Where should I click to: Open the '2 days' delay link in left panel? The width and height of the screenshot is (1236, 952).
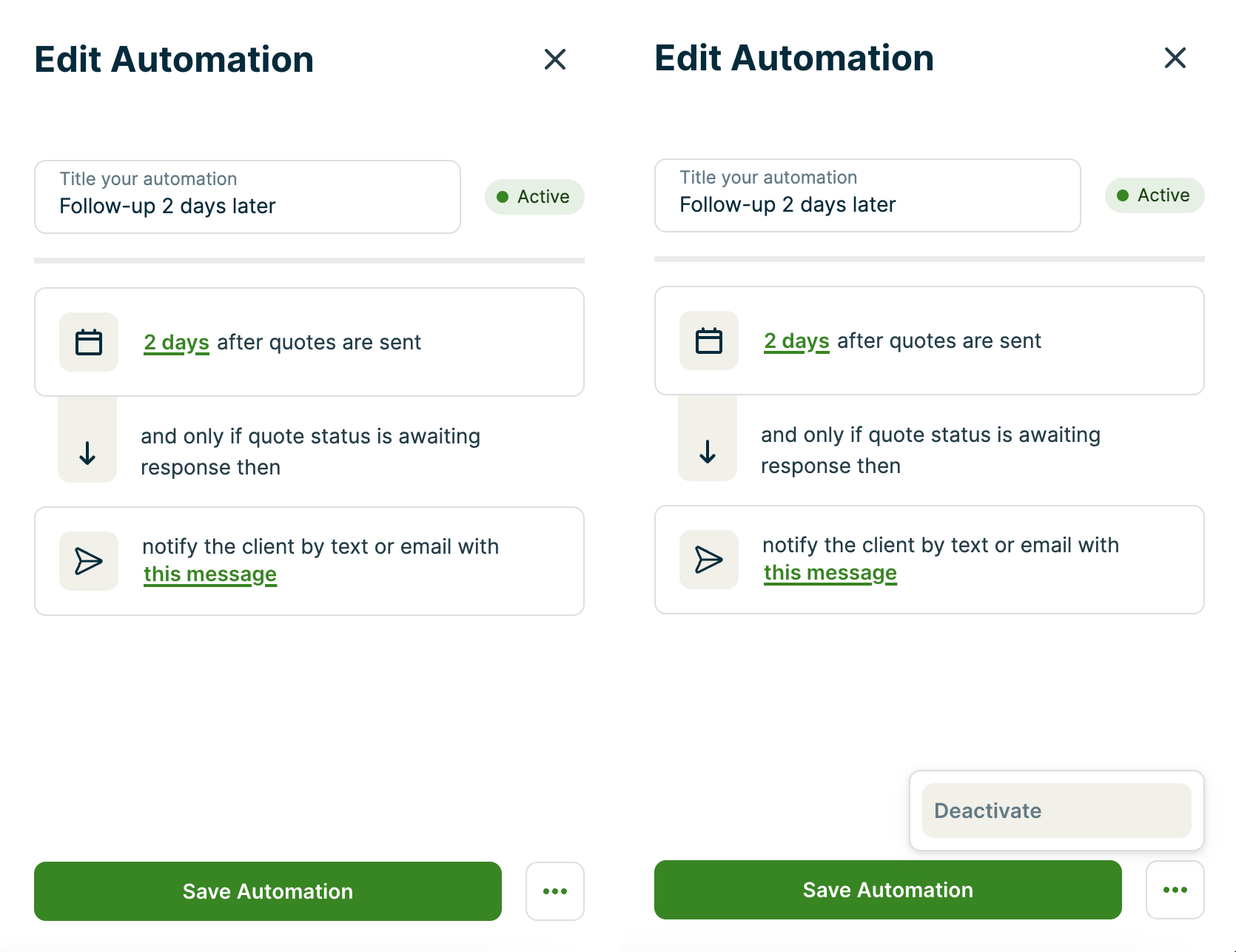[x=176, y=342]
